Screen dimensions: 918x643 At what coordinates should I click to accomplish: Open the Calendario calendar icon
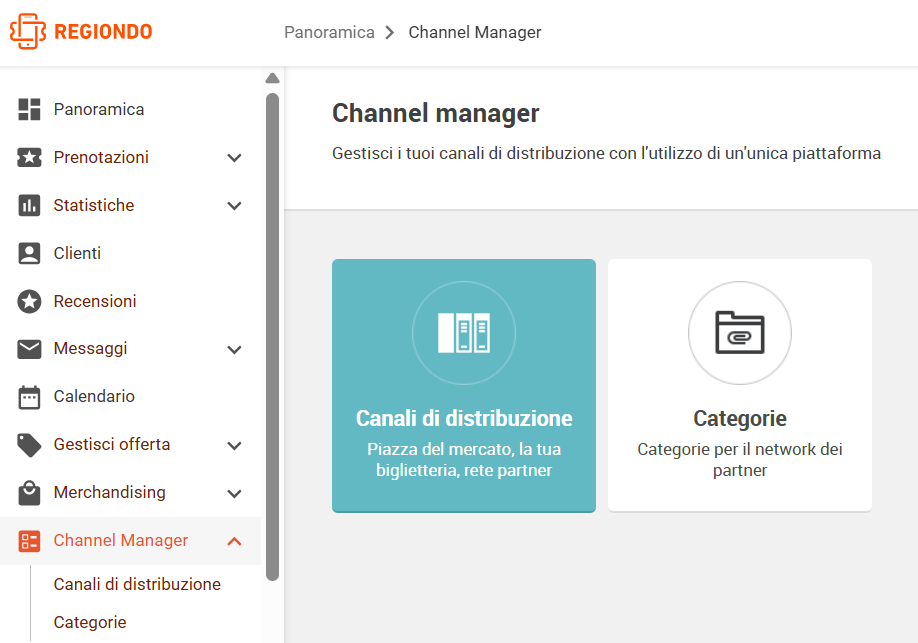pyautogui.click(x=29, y=397)
